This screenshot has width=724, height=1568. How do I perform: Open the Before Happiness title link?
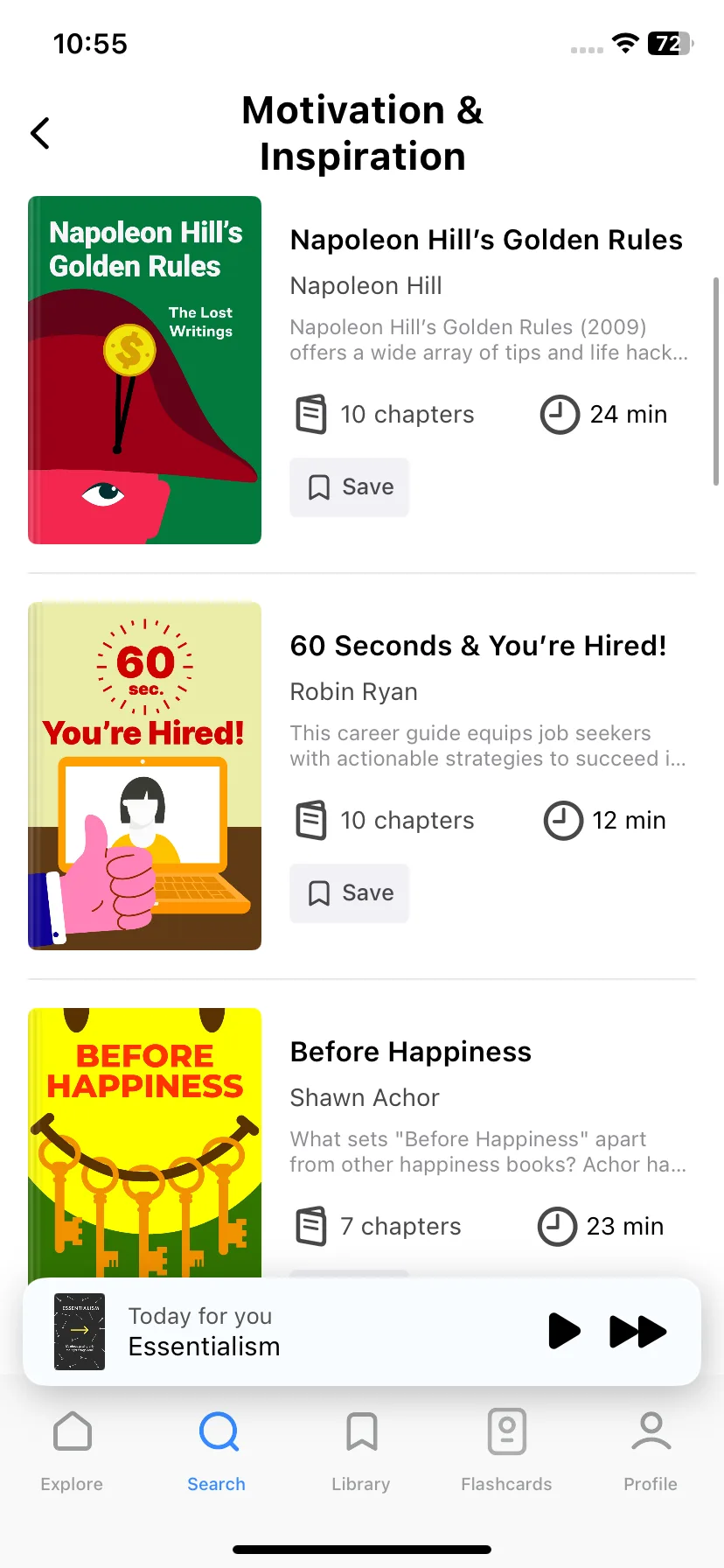pos(411,1052)
